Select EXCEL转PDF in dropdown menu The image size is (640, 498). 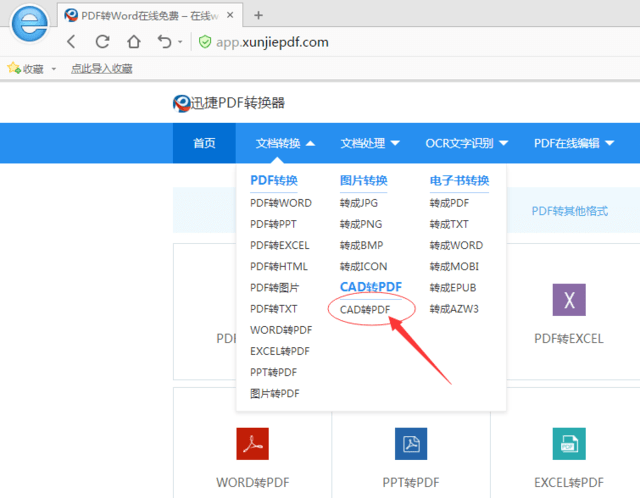pos(280,351)
